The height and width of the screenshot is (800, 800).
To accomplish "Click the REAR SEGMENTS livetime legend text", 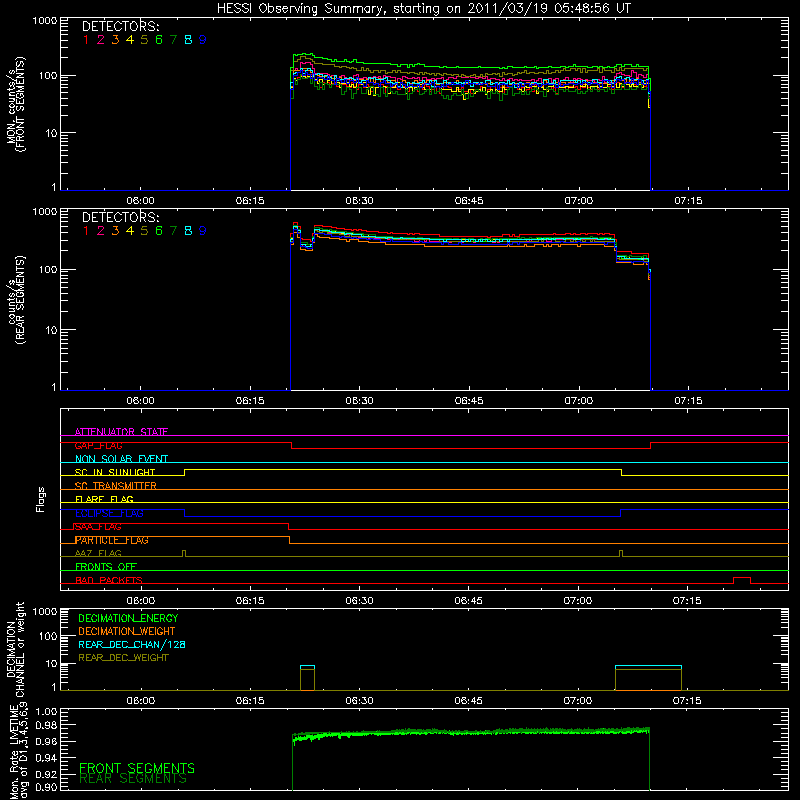I will (x=133, y=779).
